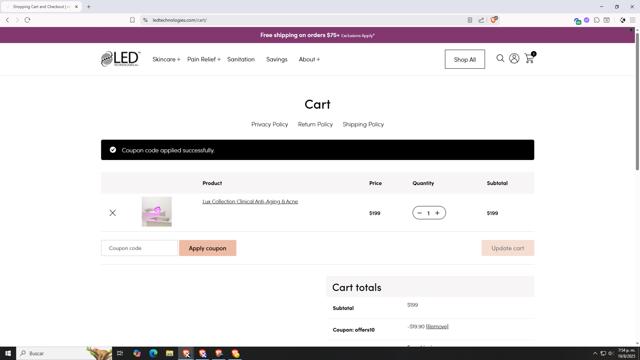Screen dimensions: 640x360
Task: Click the Coupon code input field
Action: tap(139, 248)
